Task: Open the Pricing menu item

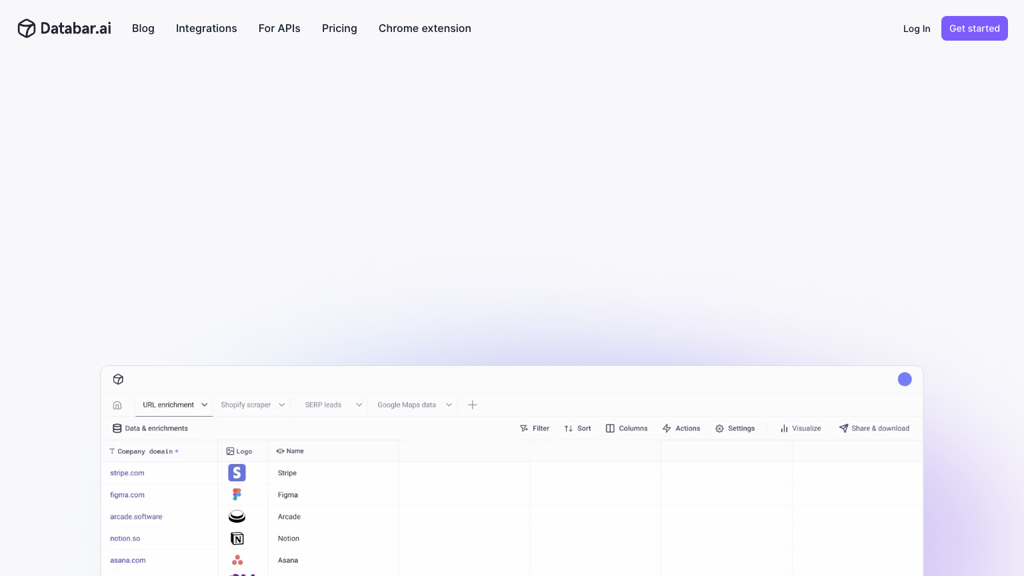Action: pos(339,28)
